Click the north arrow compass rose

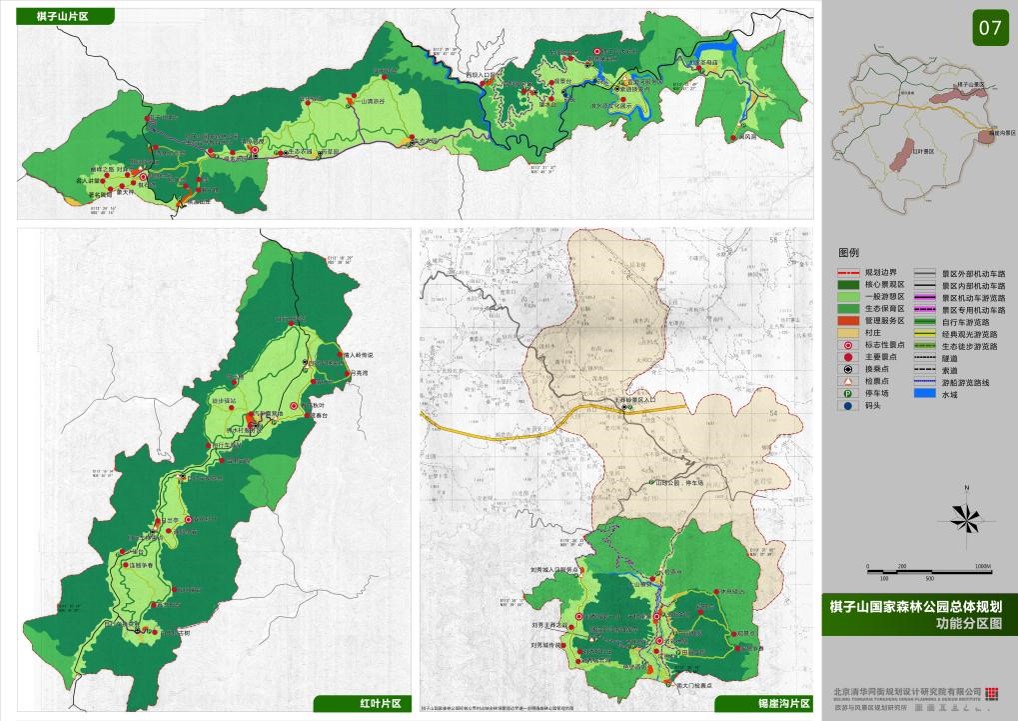(964, 516)
